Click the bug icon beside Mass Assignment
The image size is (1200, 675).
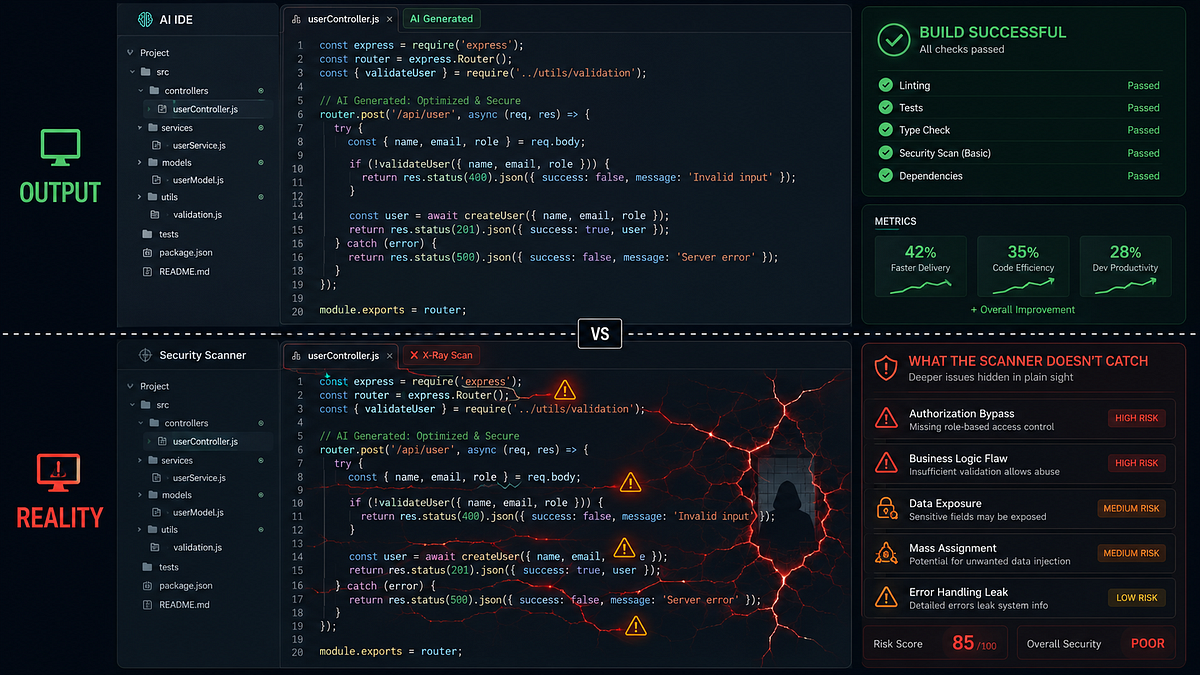coord(886,553)
